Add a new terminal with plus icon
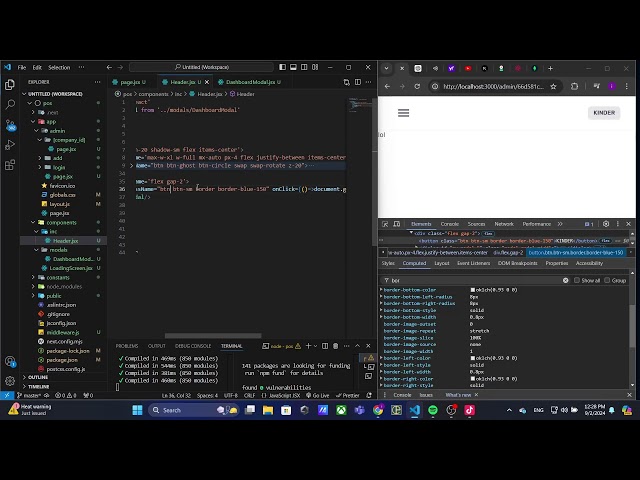640x480 pixels. (309, 346)
